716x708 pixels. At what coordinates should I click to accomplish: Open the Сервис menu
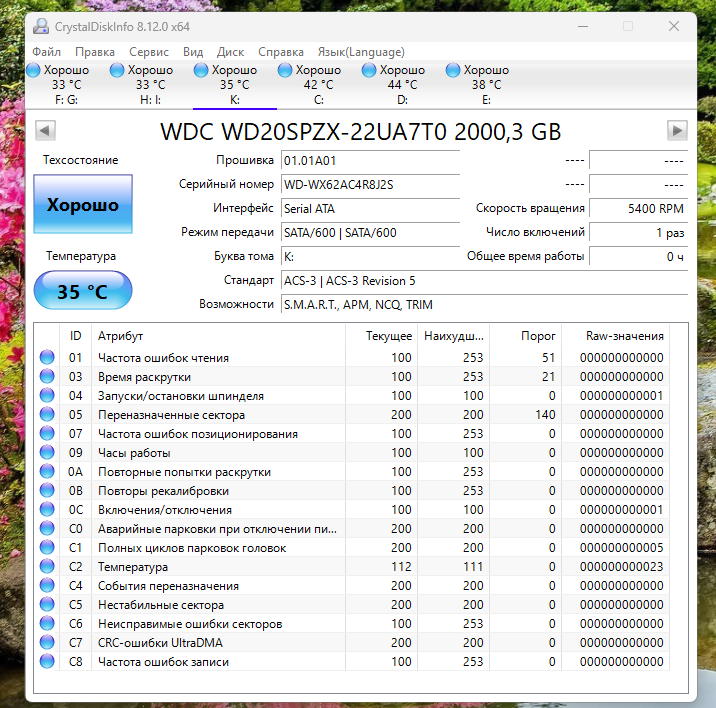point(148,52)
